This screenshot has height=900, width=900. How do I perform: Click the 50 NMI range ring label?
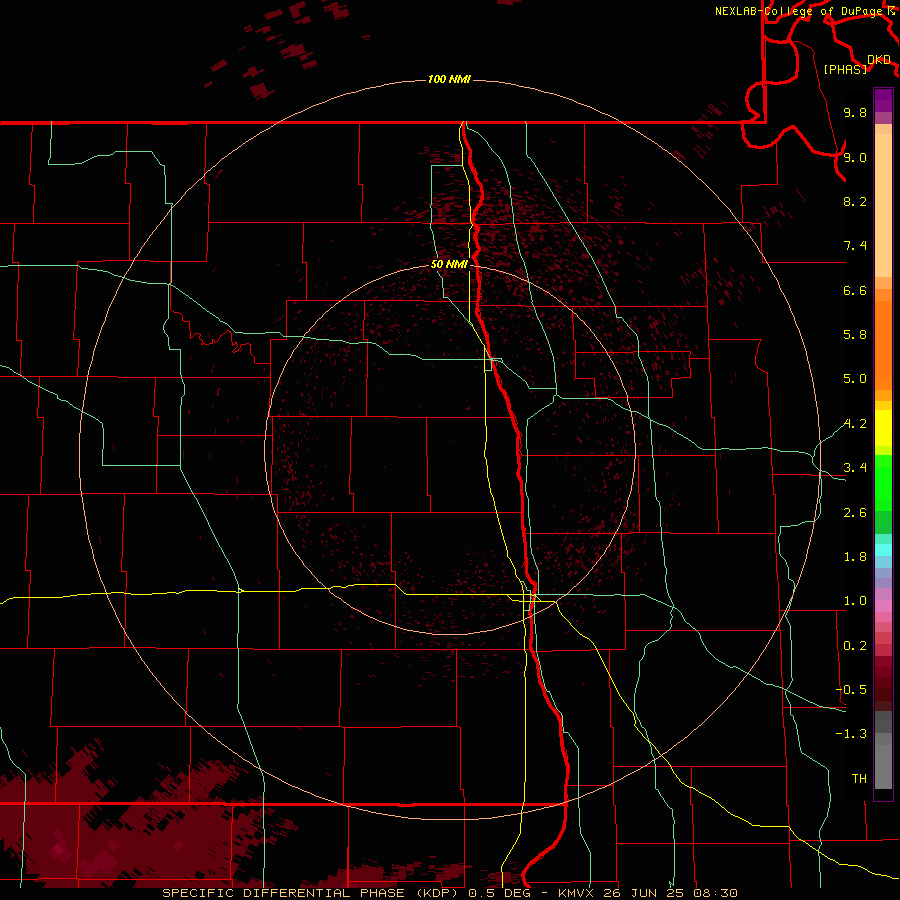449,264
